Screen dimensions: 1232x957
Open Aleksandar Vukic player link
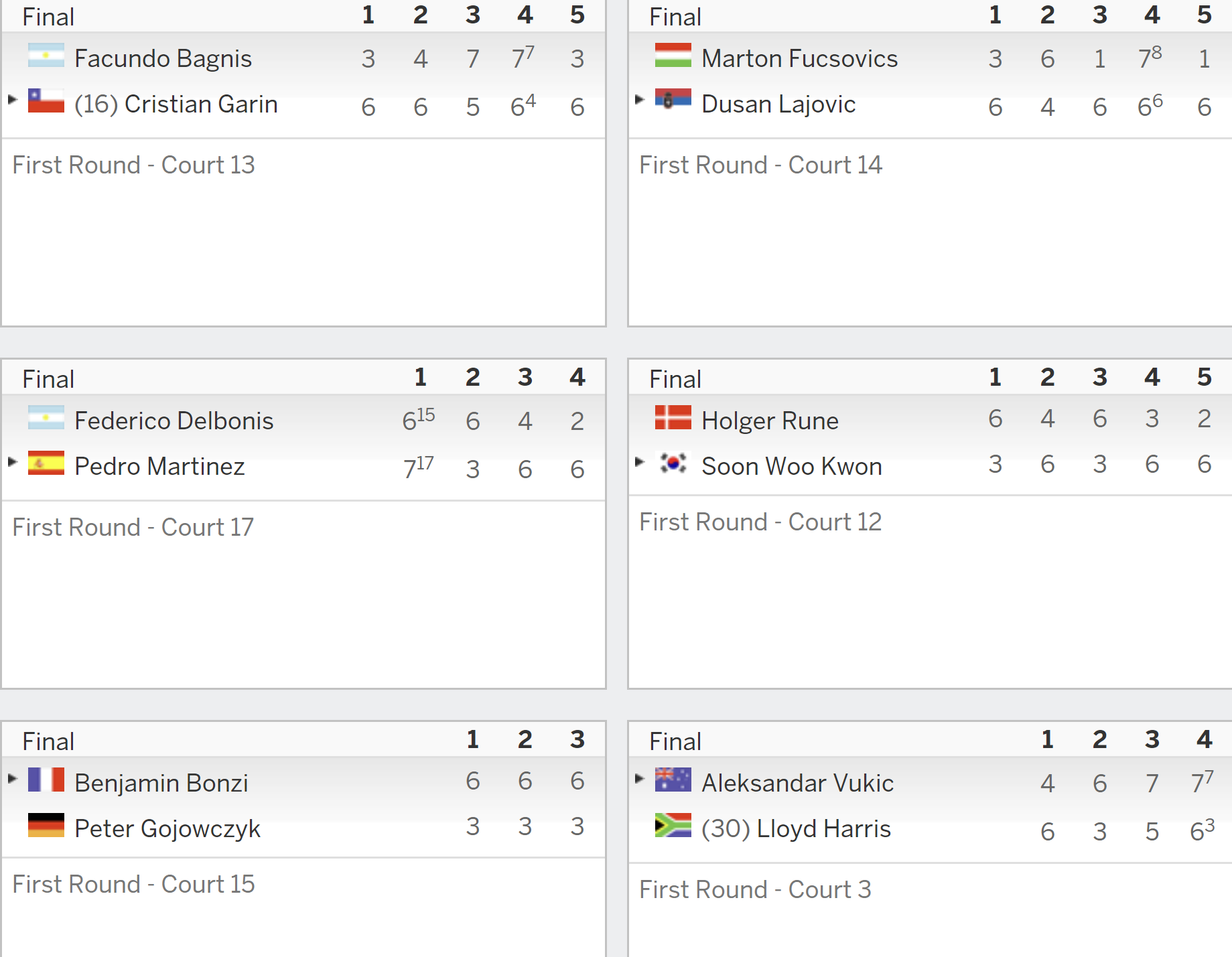798,783
